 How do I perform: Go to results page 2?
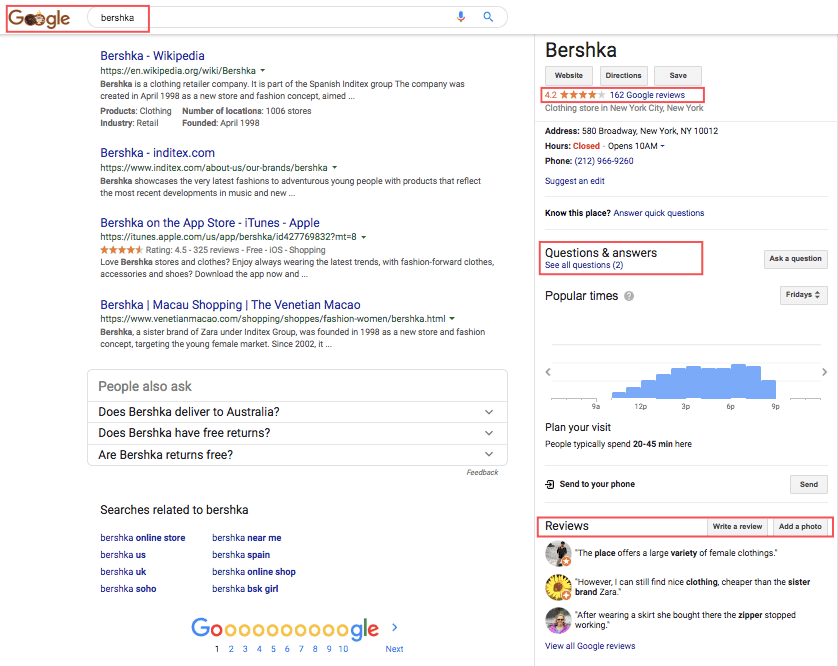pos(231,649)
